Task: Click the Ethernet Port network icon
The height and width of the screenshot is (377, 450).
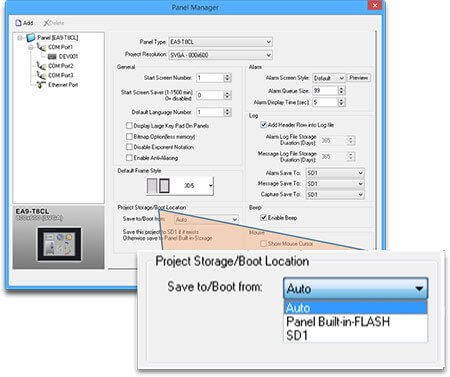Action: click(x=41, y=85)
